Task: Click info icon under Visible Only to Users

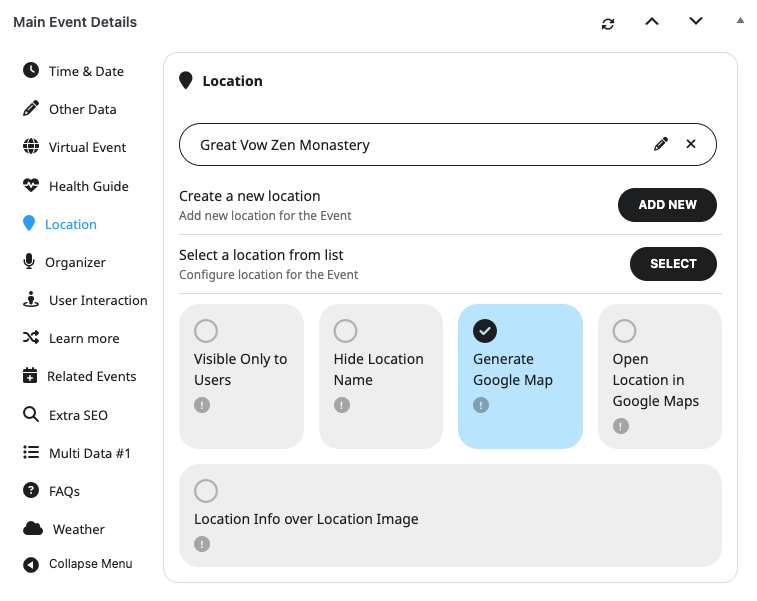Action: [x=202, y=405]
